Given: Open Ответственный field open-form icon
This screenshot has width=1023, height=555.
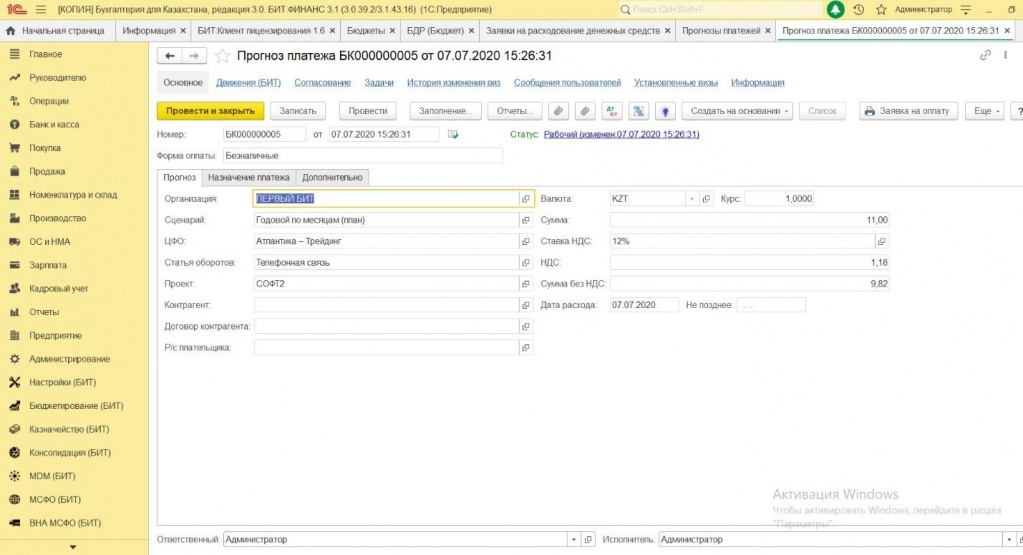Looking at the screenshot, I should [588, 540].
